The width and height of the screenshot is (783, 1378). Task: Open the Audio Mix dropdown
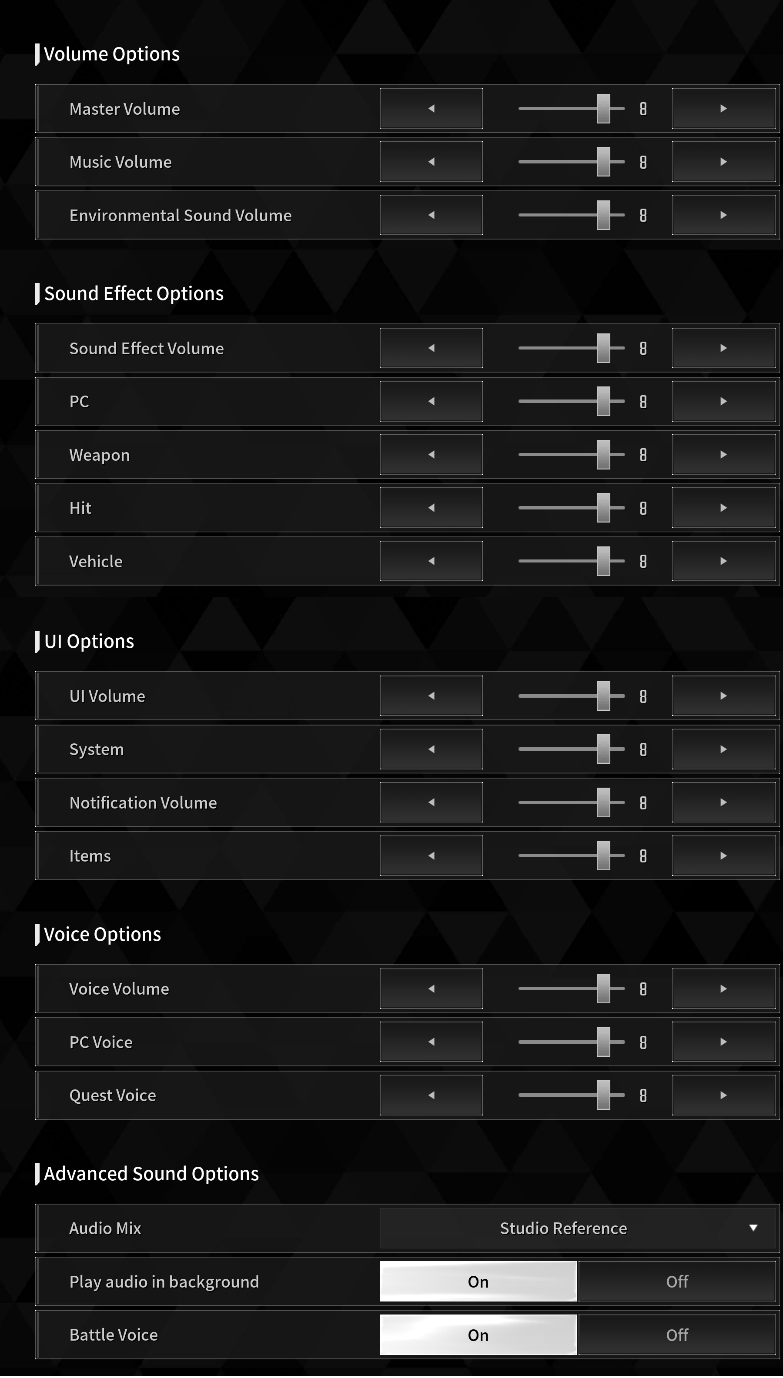(578, 1228)
